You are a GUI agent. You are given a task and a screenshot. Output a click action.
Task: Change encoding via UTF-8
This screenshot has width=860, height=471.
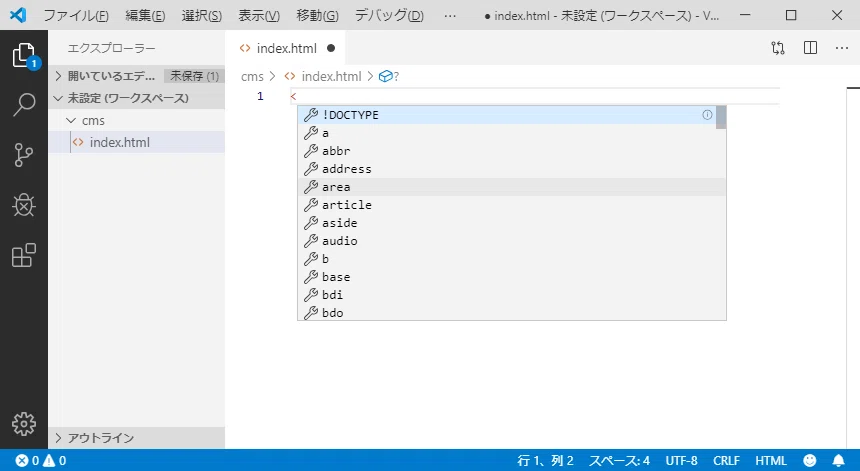point(682,461)
